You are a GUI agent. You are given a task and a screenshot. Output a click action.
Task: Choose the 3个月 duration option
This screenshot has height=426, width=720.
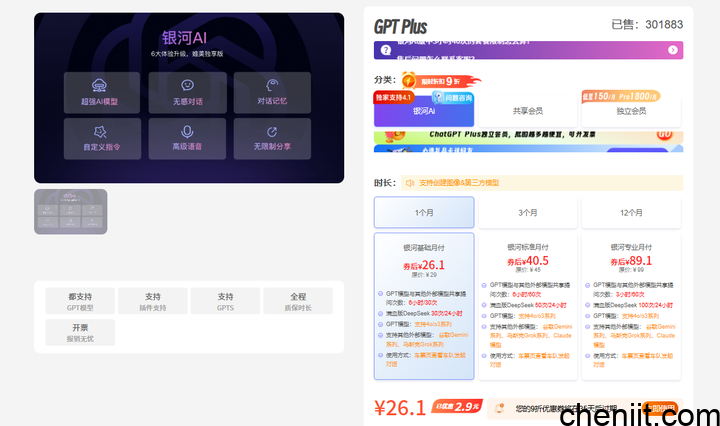[528, 212]
